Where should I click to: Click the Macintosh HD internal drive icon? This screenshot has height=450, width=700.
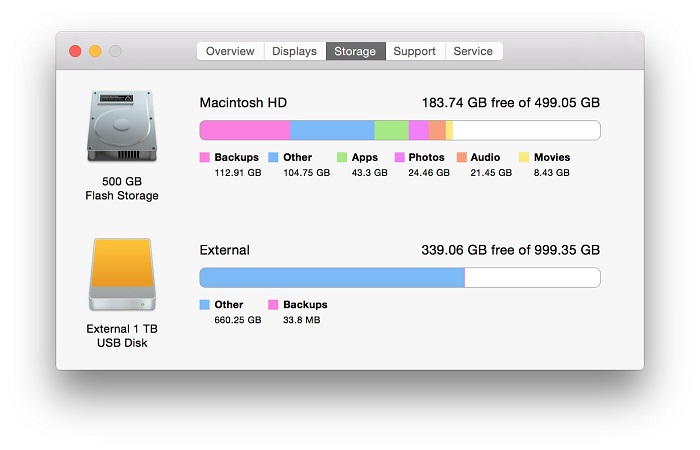click(122, 126)
